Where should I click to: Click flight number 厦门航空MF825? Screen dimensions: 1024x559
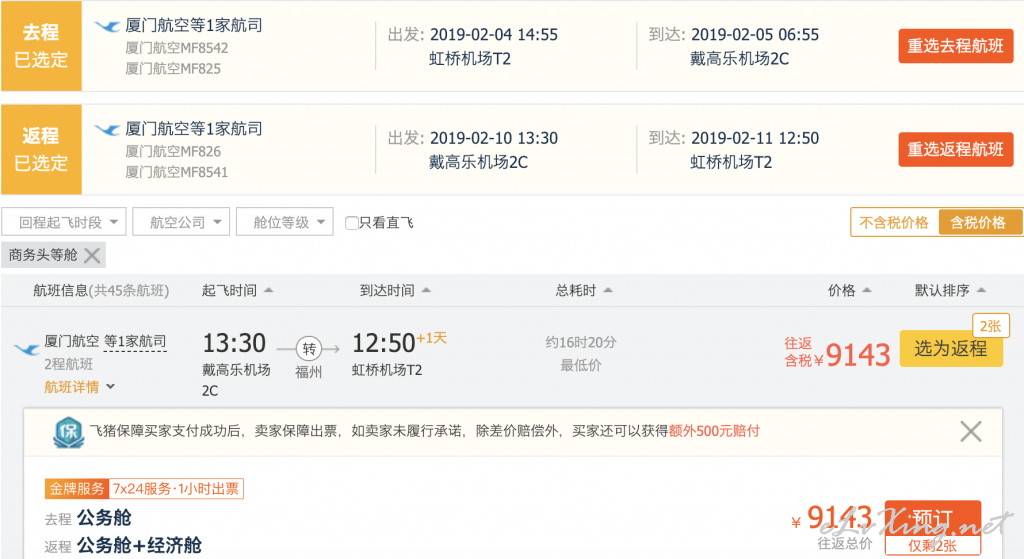[173, 69]
